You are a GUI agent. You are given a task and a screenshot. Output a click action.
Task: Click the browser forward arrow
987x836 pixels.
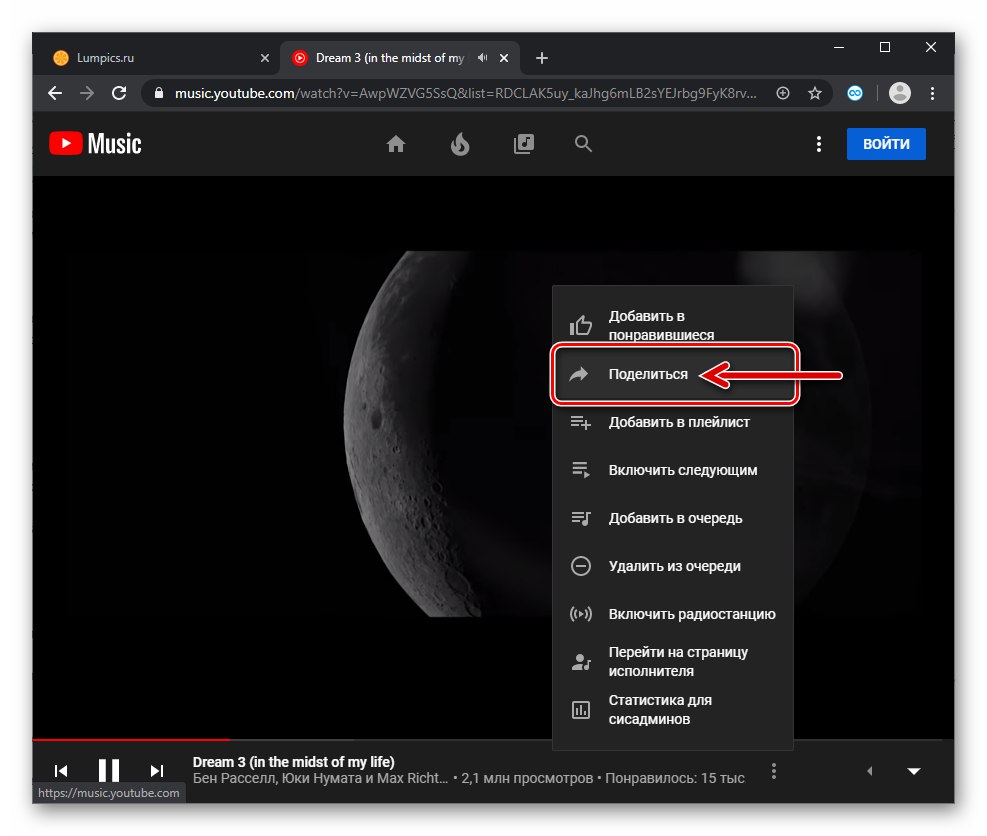click(x=87, y=93)
